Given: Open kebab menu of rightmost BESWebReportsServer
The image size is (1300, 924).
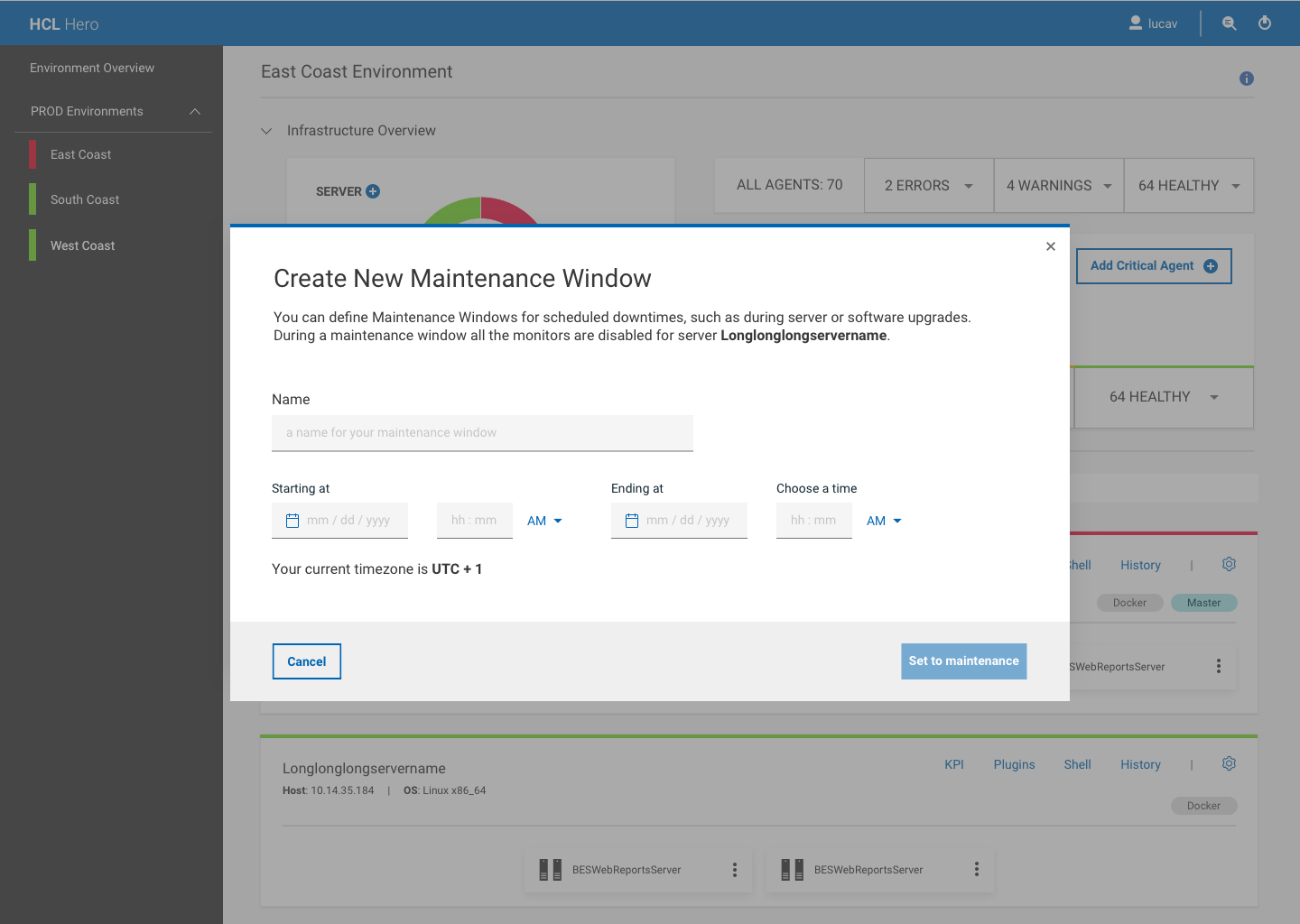Looking at the screenshot, I should pyautogui.click(x=976, y=869).
